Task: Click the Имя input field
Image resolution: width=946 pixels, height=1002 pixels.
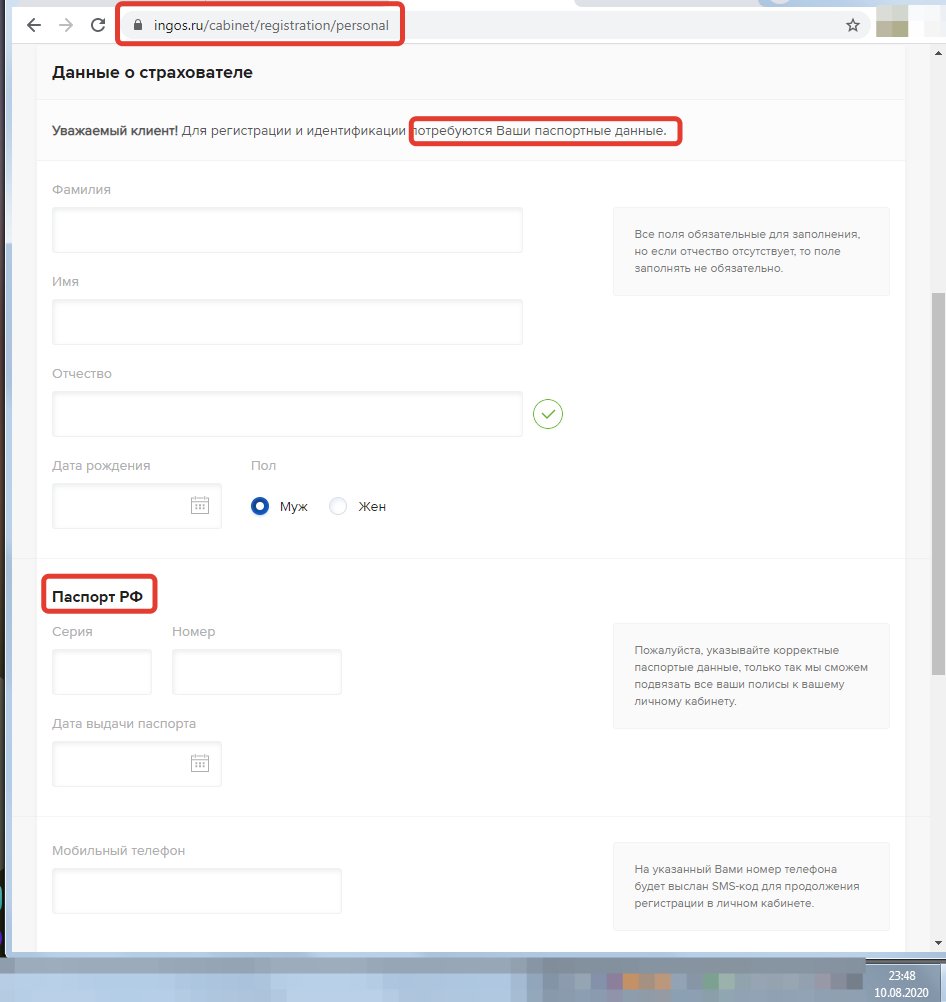Action: tap(287, 322)
